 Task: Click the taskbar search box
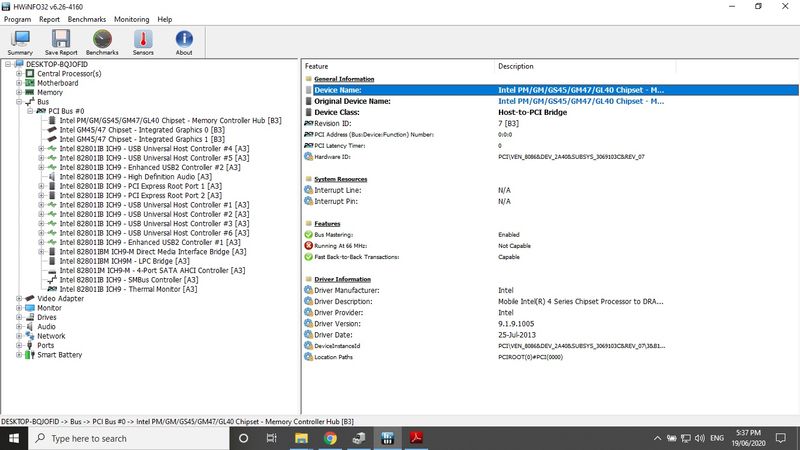pos(129,438)
